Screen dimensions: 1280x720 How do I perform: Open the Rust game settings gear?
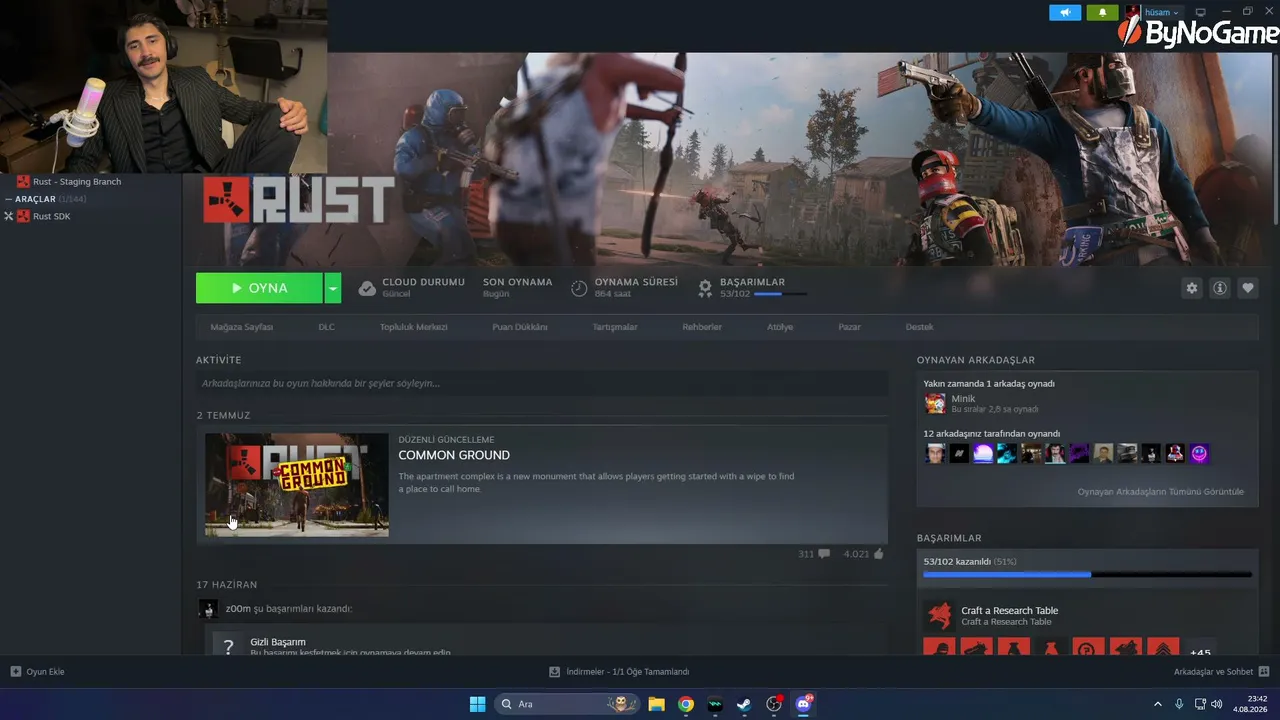click(x=1192, y=288)
